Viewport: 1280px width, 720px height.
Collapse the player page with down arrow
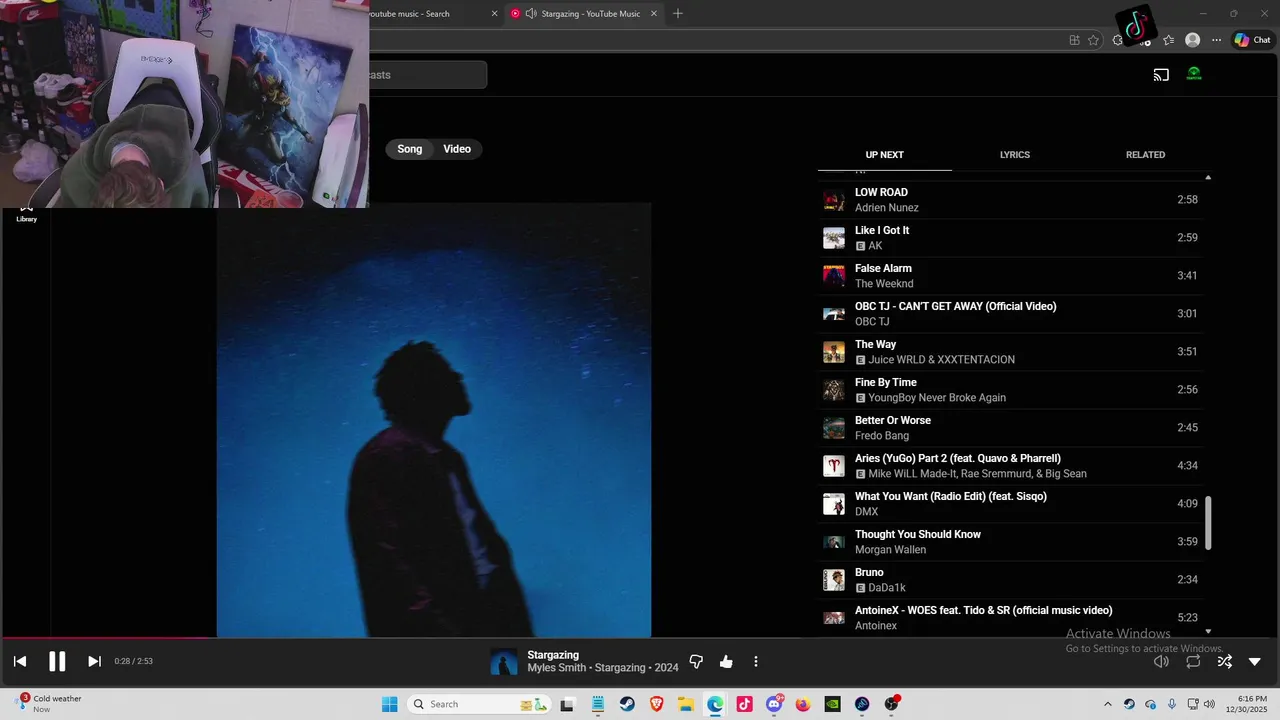1255,661
